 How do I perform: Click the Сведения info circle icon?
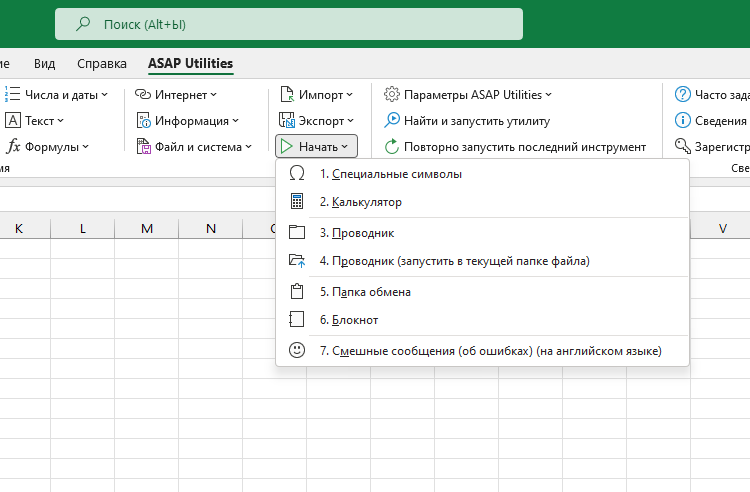coord(683,120)
